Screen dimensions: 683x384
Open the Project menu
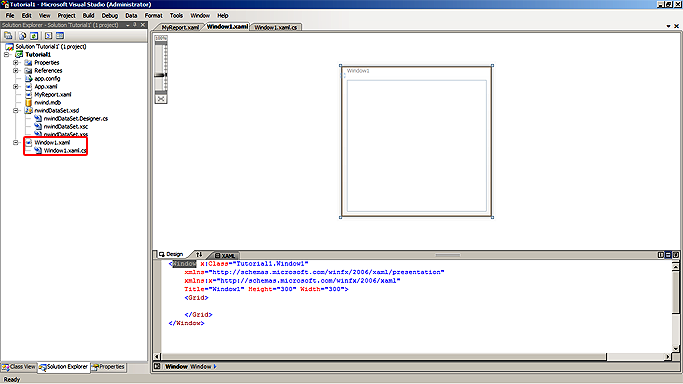pos(66,16)
